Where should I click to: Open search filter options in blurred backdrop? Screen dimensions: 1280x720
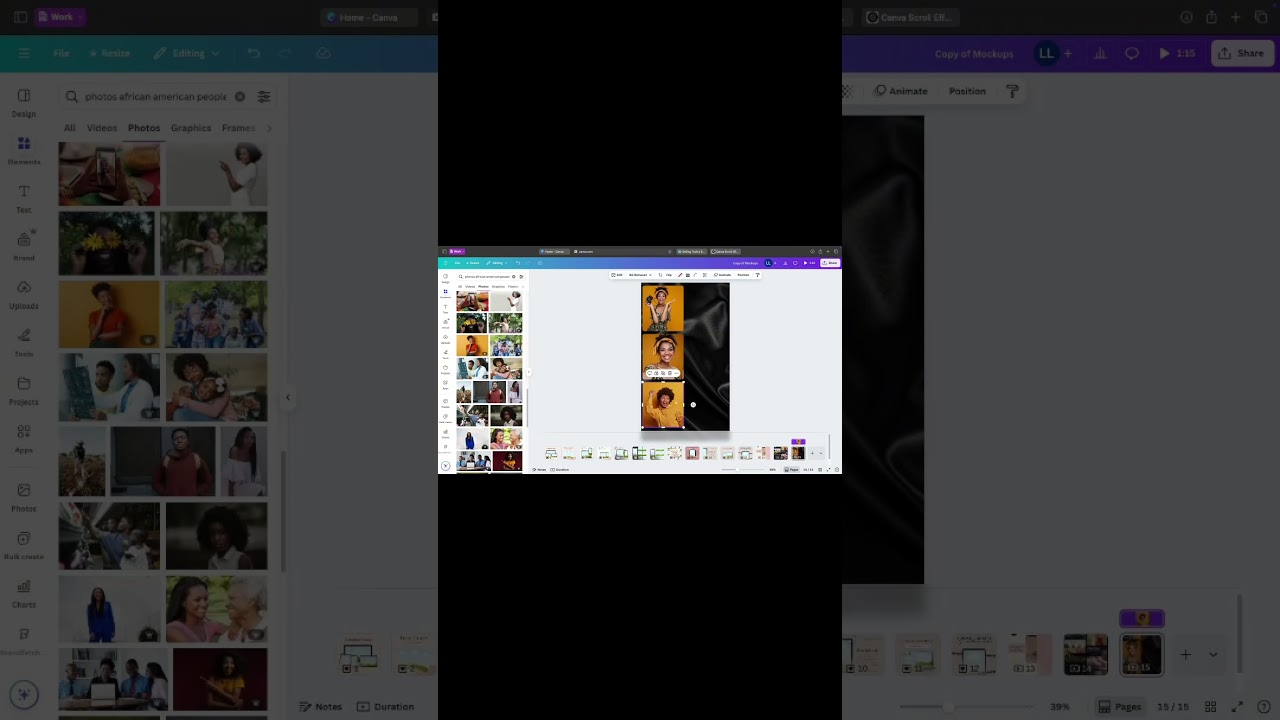(264, 97)
